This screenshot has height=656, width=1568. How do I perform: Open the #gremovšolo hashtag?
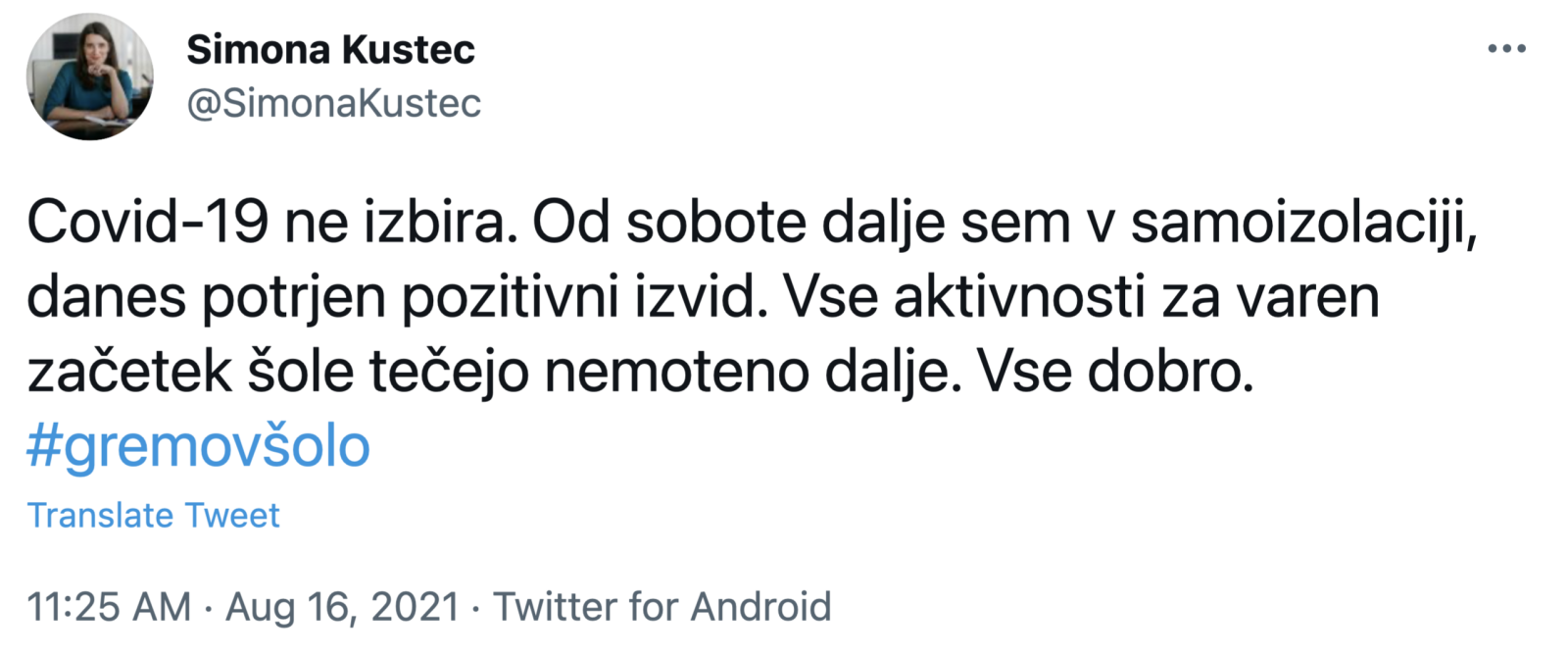(x=198, y=446)
